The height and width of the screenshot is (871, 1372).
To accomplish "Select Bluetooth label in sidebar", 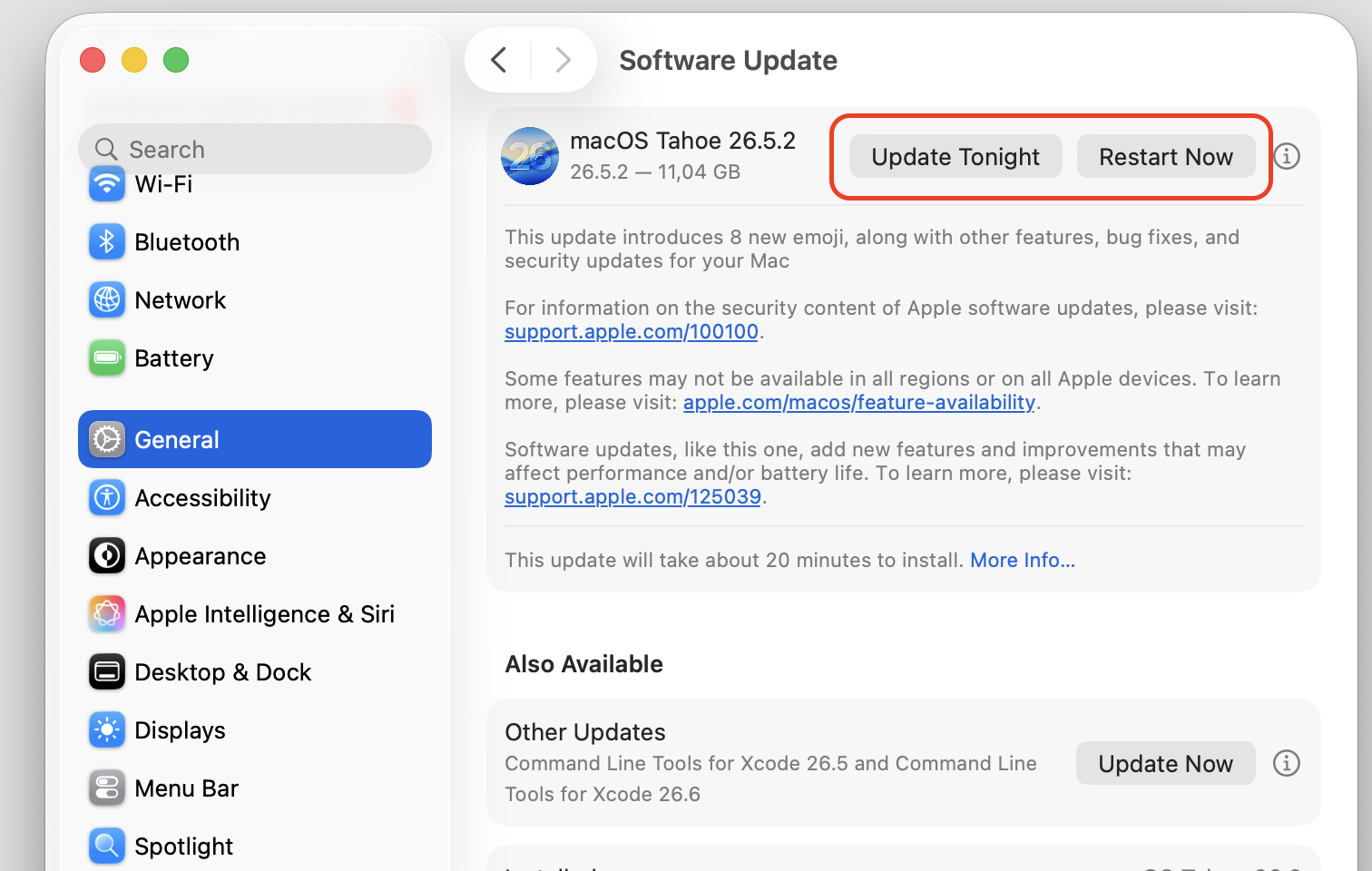I will pos(187,242).
